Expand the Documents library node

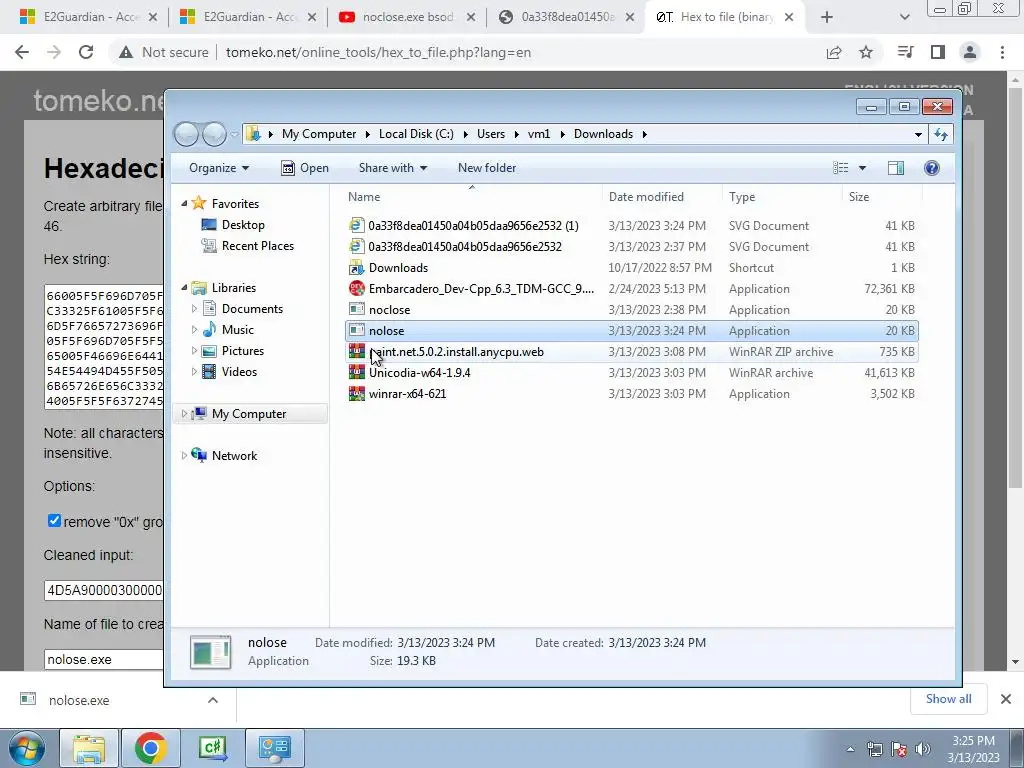[194, 309]
